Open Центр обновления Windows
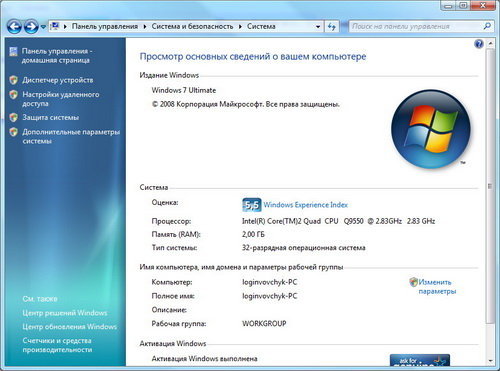 click(x=70, y=327)
